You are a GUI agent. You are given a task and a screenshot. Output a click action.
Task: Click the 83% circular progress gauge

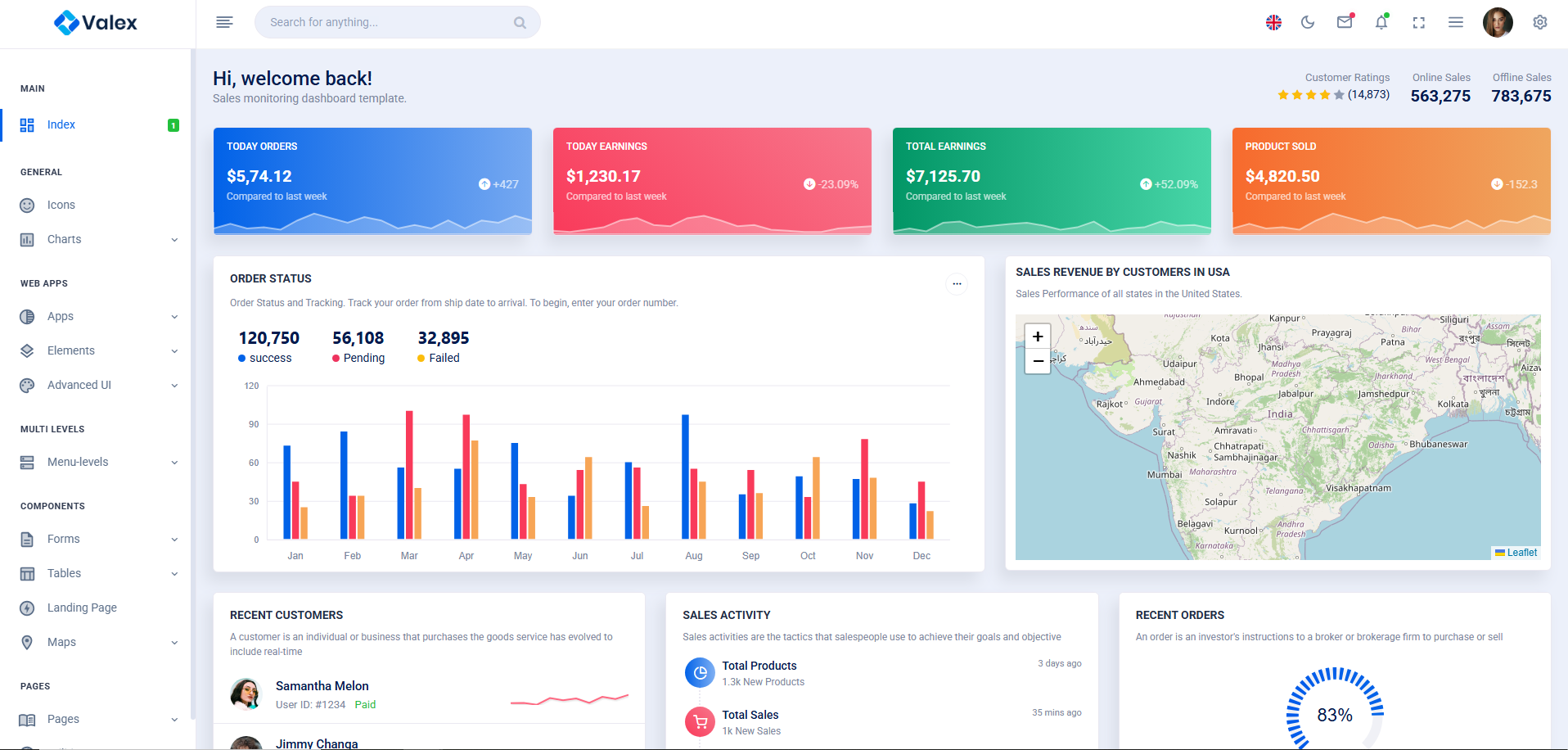click(1335, 714)
